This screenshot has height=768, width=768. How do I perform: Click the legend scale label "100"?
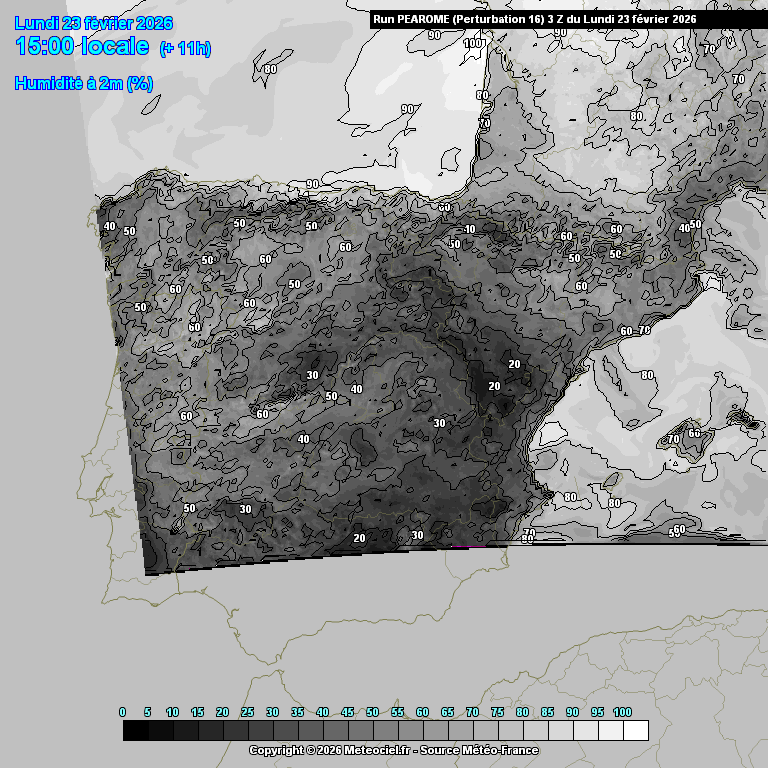click(x=622, y=712)
